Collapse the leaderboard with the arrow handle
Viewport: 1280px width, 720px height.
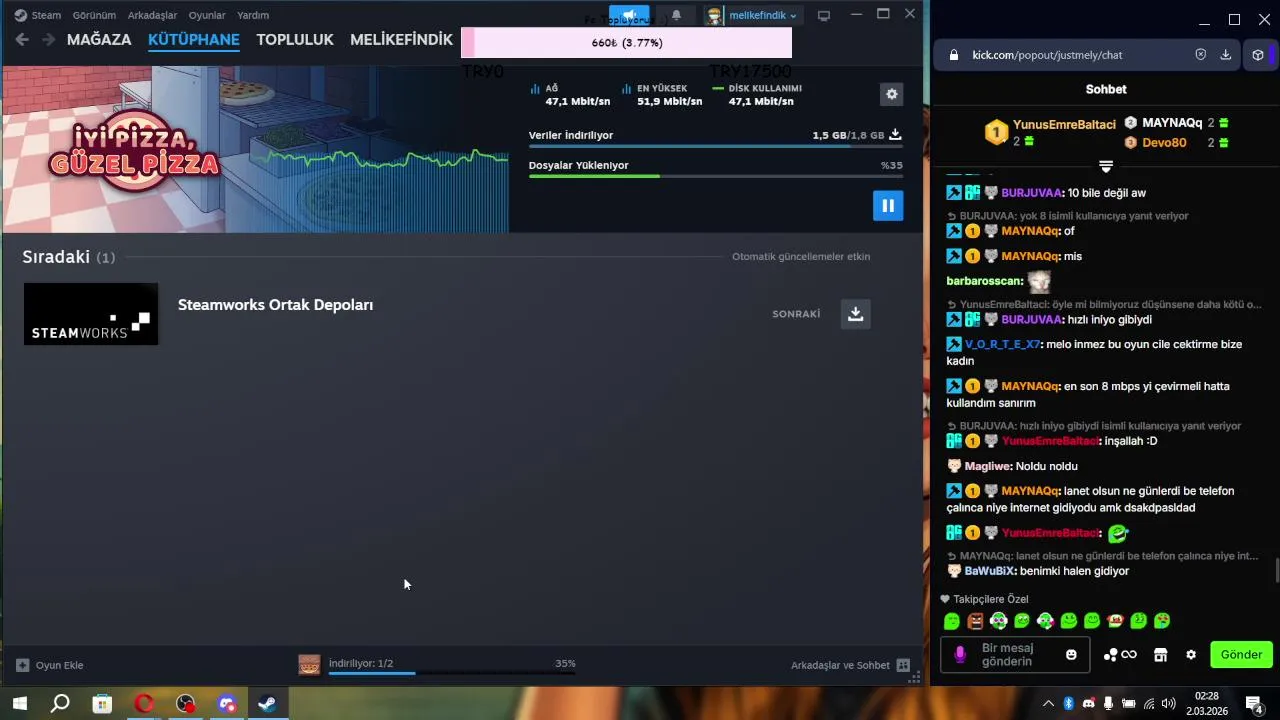1106,166
